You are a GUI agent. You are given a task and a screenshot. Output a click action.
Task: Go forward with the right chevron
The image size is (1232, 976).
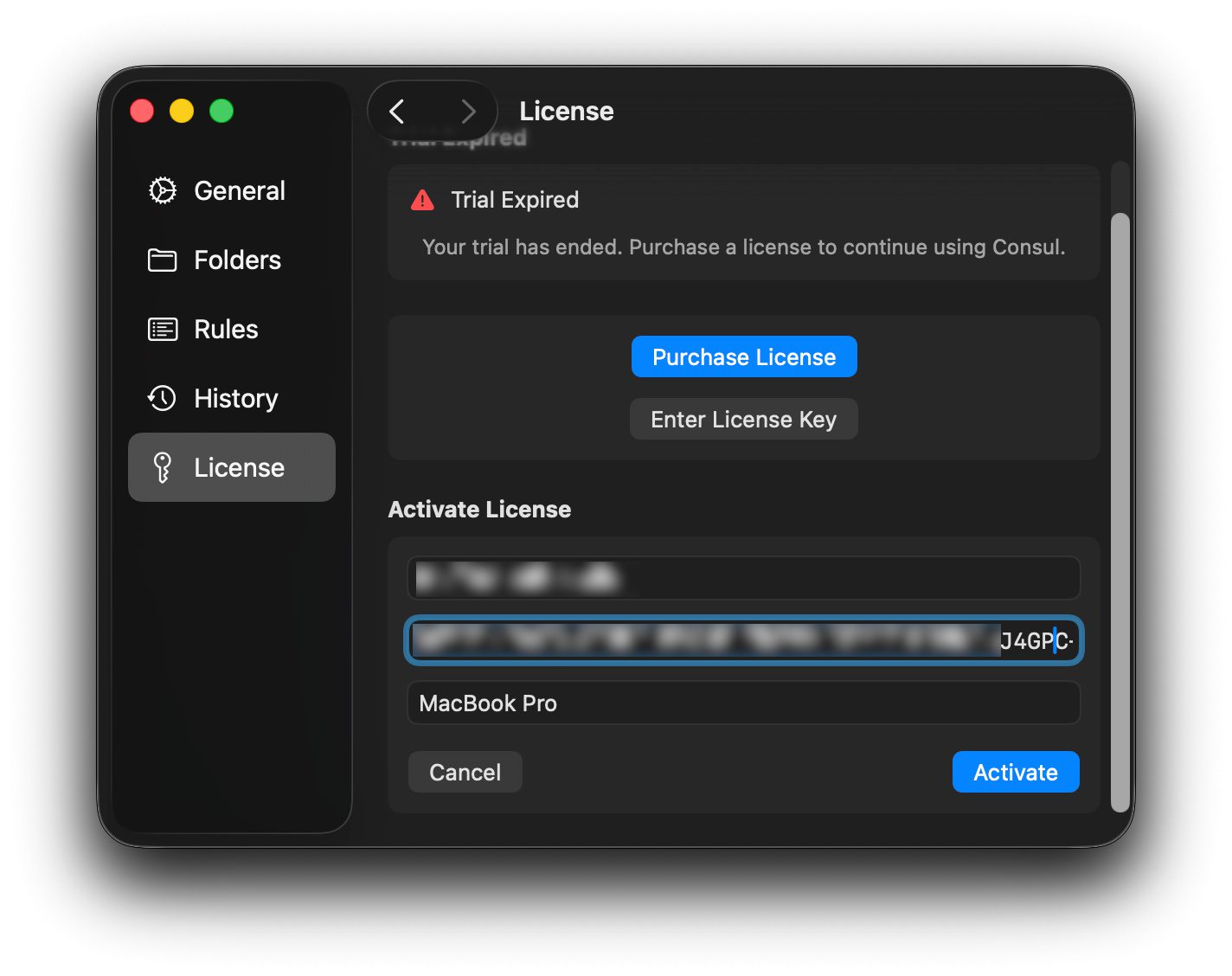click(468, 111)
